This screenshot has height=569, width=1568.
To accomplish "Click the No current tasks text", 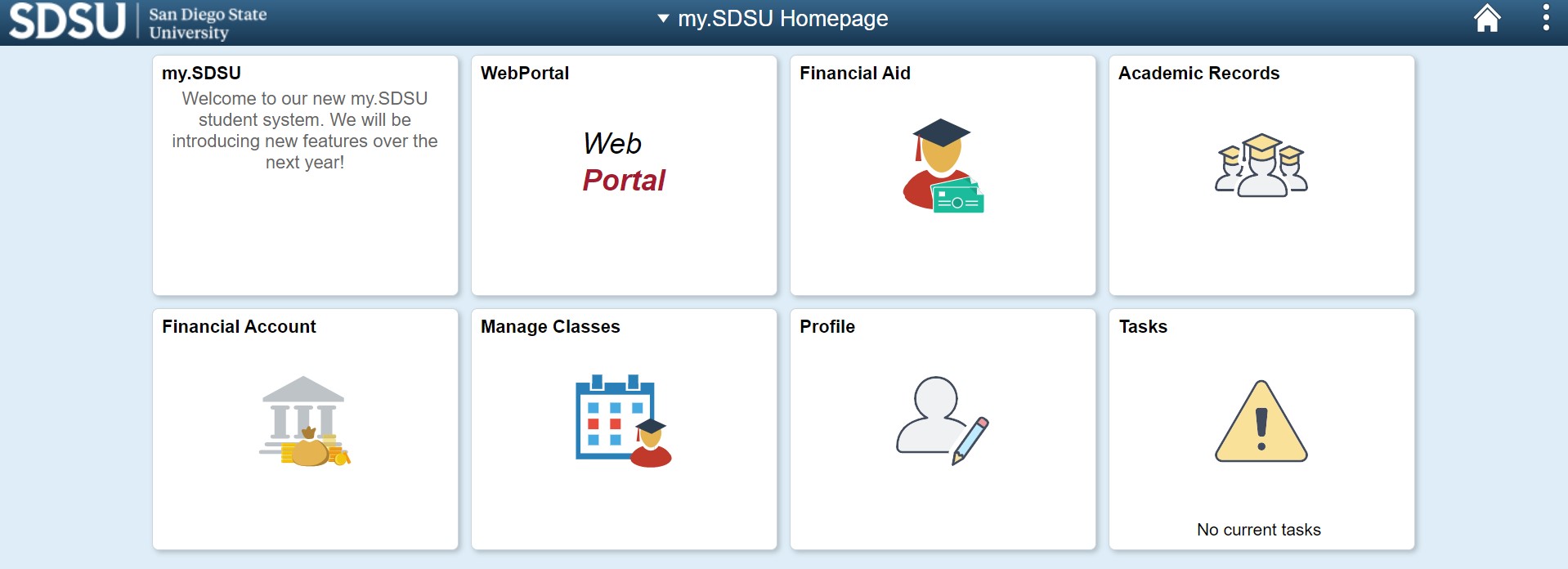I will click(1259, 530).
